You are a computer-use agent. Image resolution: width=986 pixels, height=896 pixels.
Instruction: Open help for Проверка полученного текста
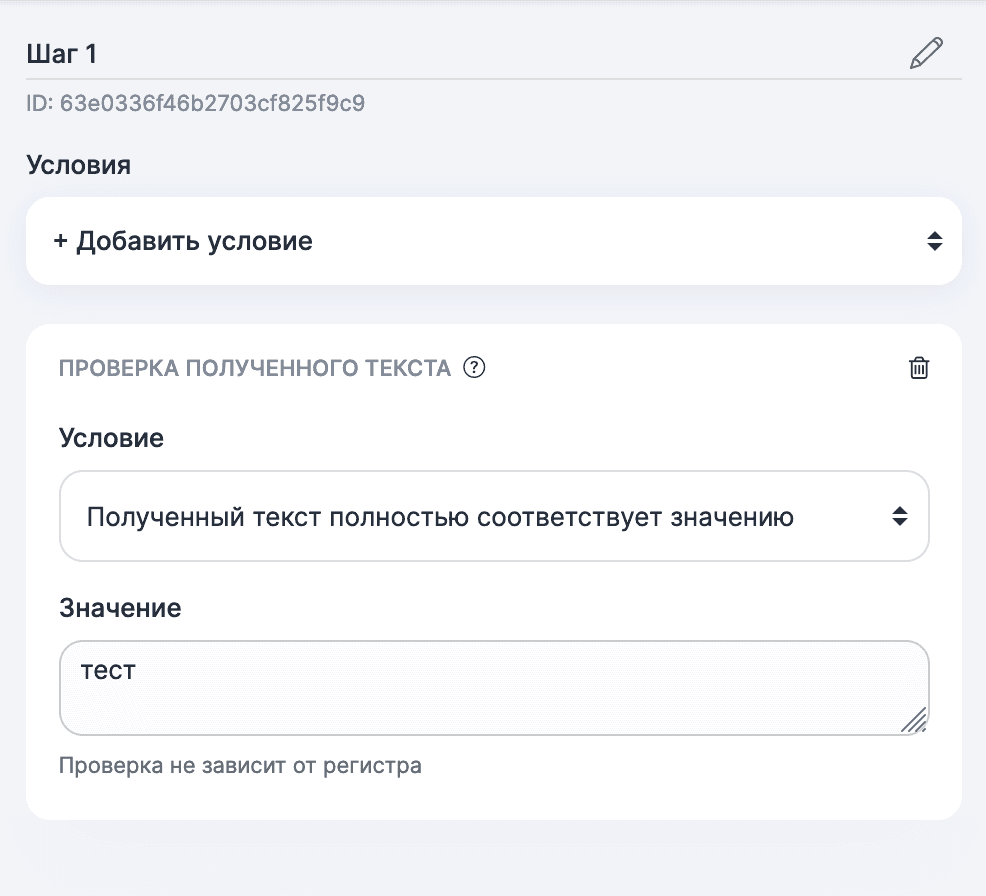pos(475,368)
